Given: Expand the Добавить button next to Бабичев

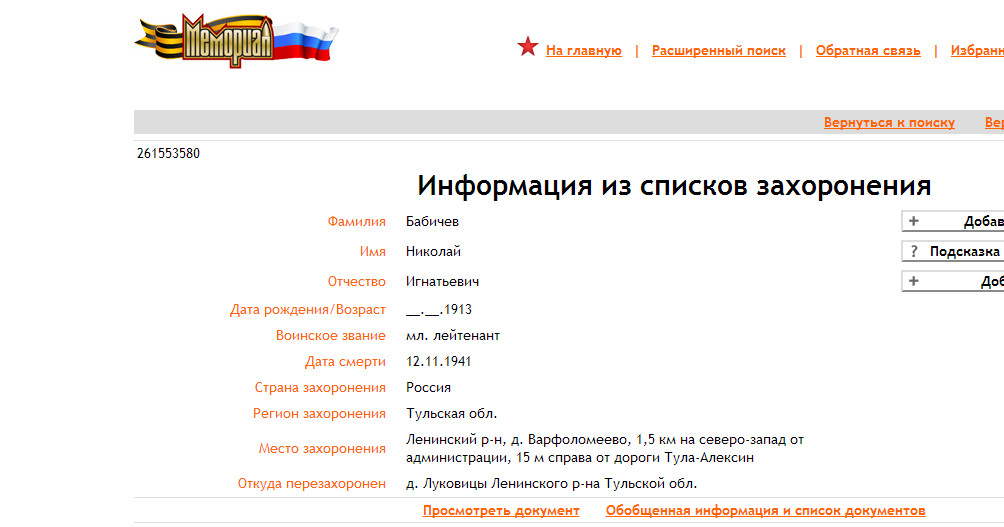Looking at the screenshot, I should (x=982, y=222).
